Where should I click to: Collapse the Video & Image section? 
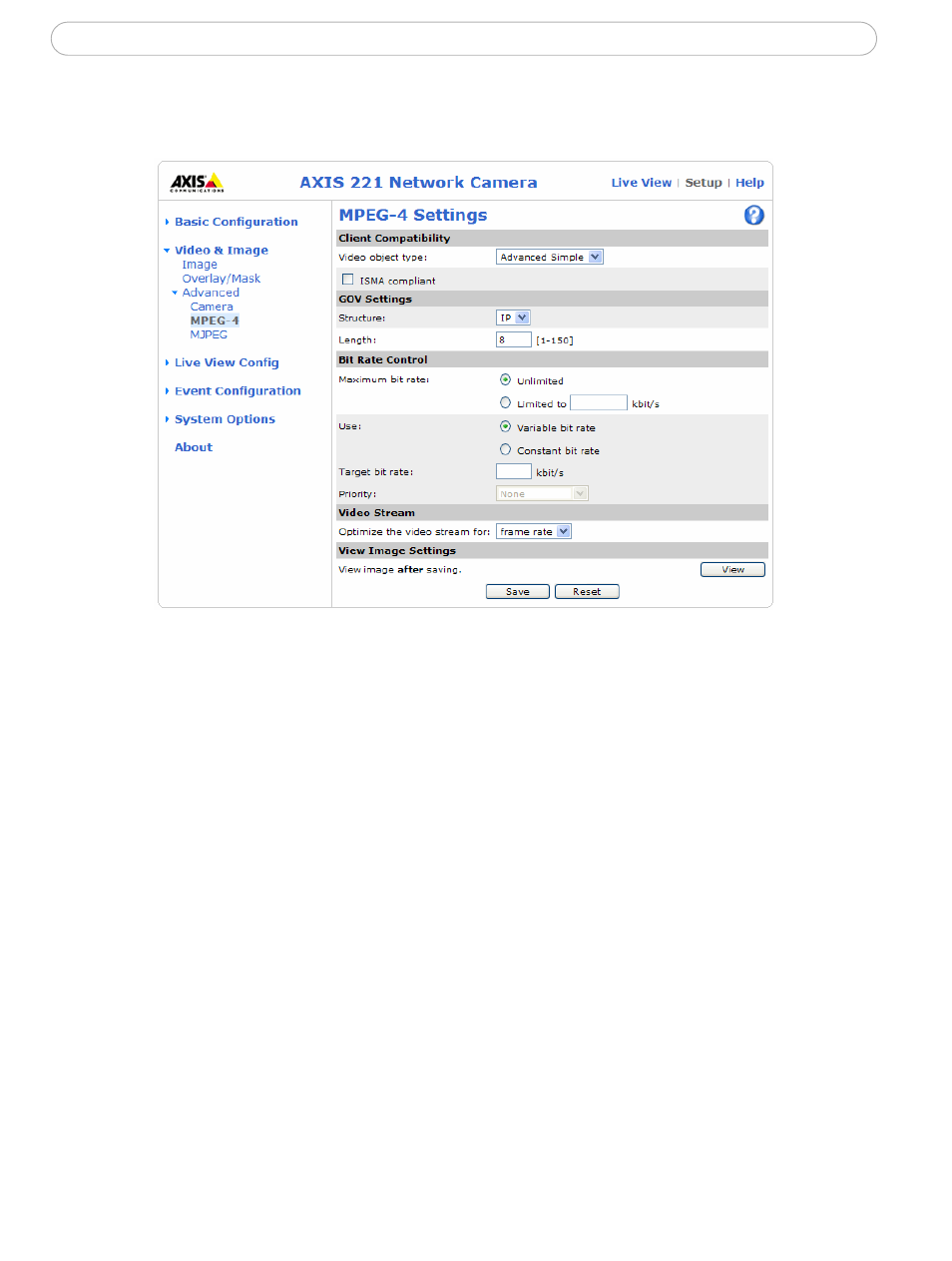pos(221,251)
